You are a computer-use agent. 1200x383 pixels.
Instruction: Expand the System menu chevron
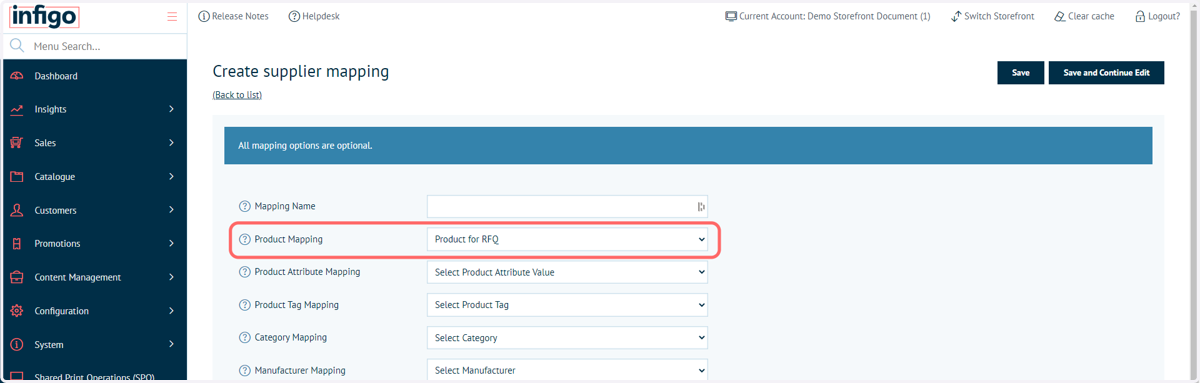(171, 345)
